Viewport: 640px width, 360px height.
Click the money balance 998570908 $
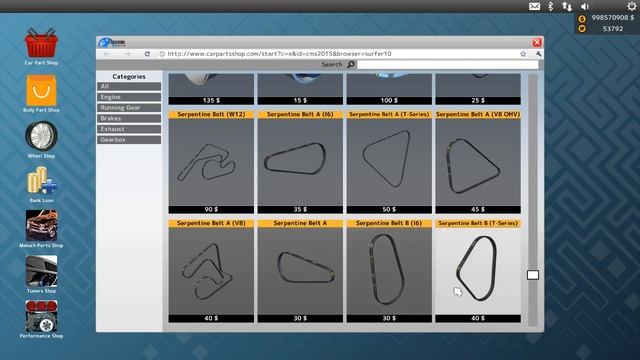(x=613, y=18)
